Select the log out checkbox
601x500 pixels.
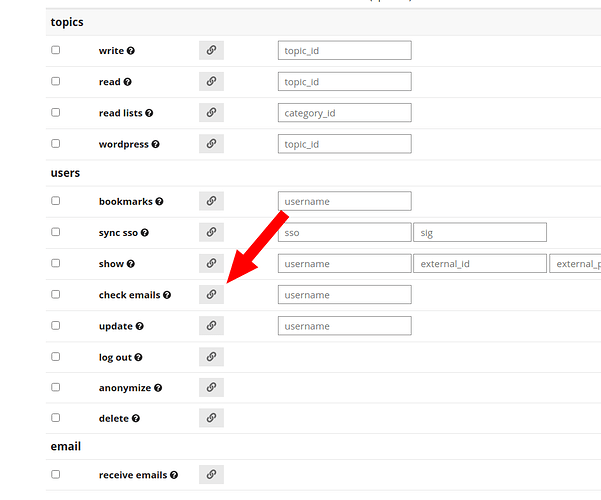click(56, 356)
